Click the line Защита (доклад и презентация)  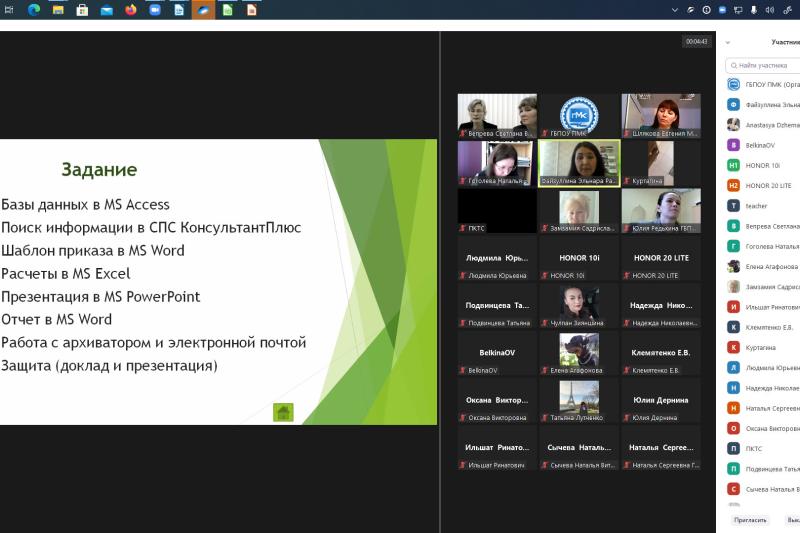tap(109, 366)
